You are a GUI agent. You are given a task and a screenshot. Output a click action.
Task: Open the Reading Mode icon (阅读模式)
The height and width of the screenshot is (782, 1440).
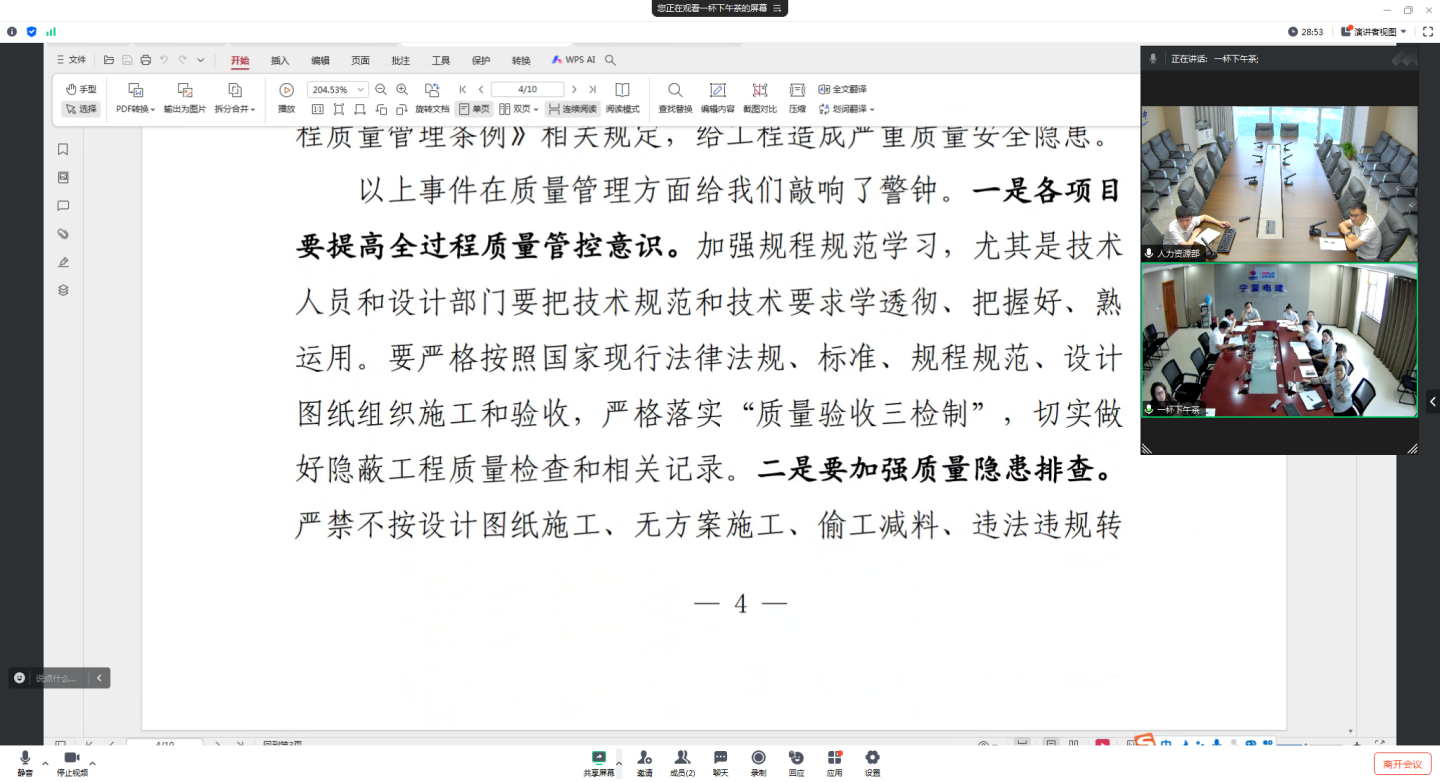(622, 90)
